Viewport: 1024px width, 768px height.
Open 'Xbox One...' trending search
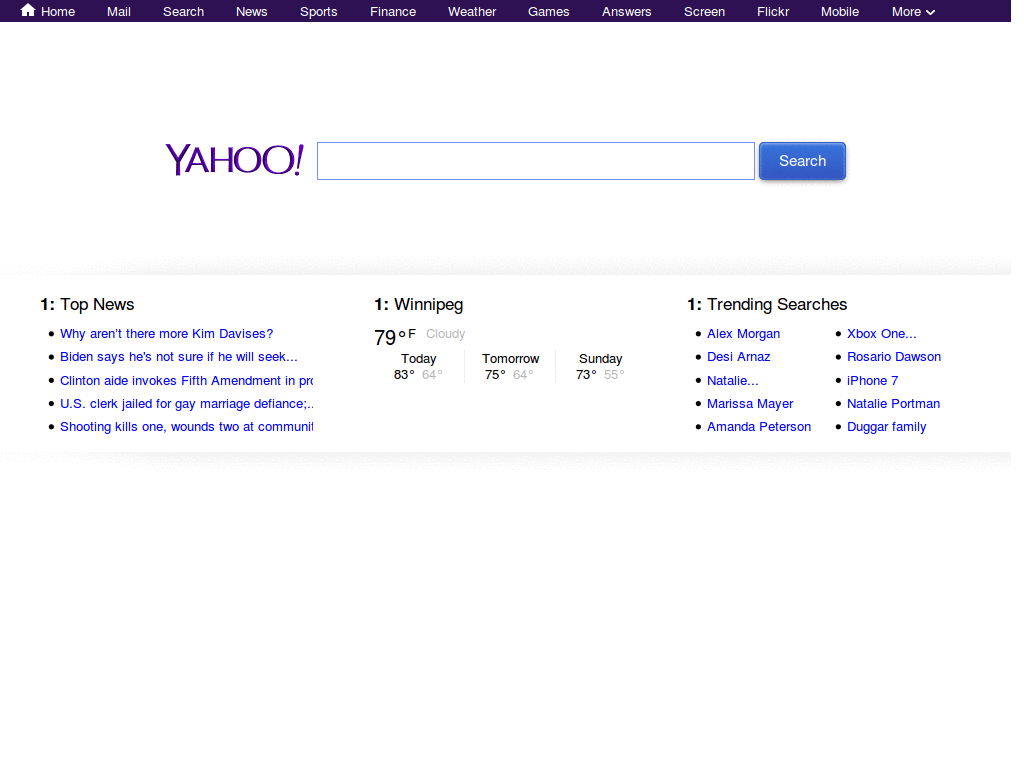tap(882, 334)
